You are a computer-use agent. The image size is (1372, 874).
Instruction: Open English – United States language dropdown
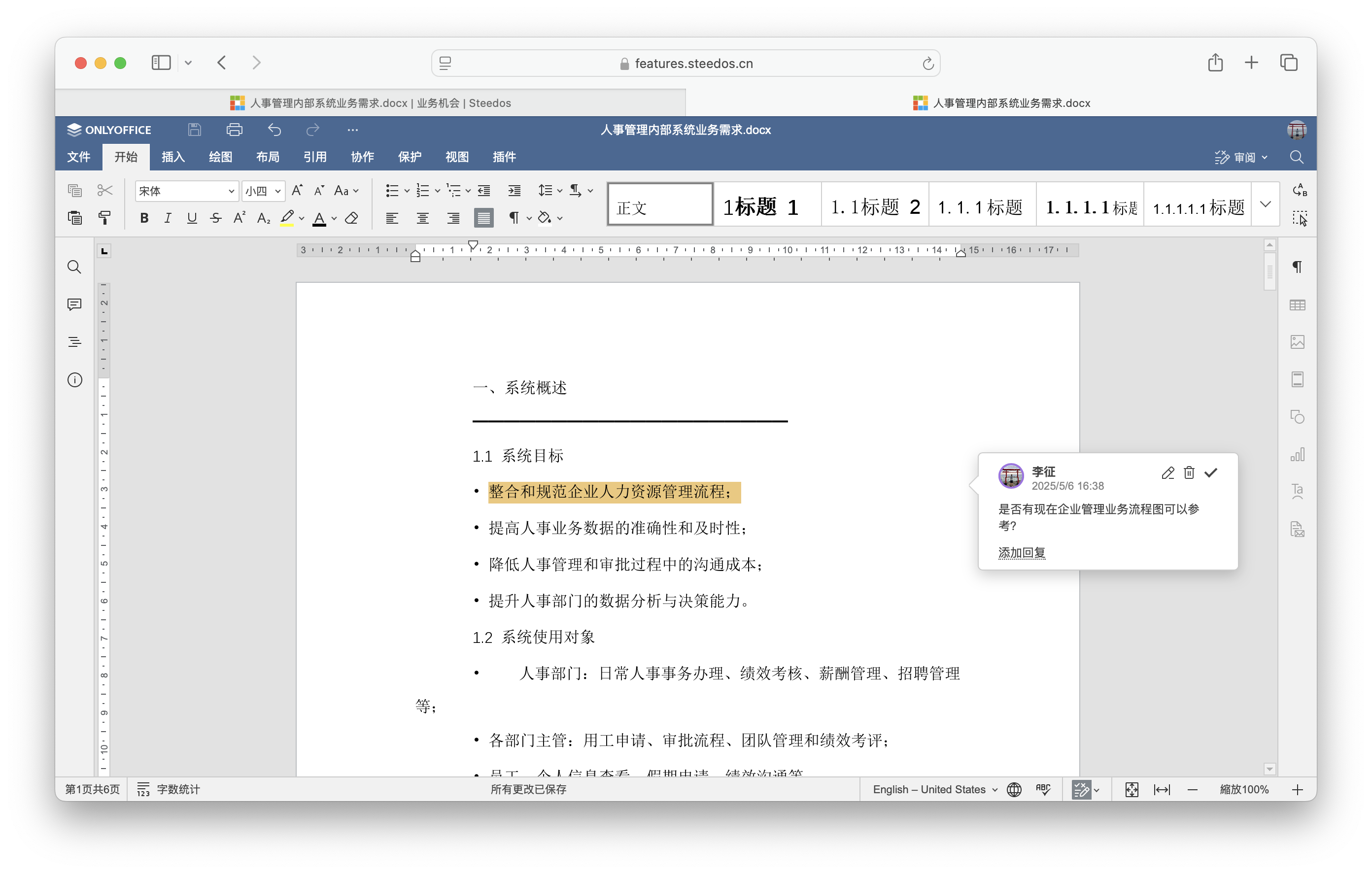click(x=935, y=789)
